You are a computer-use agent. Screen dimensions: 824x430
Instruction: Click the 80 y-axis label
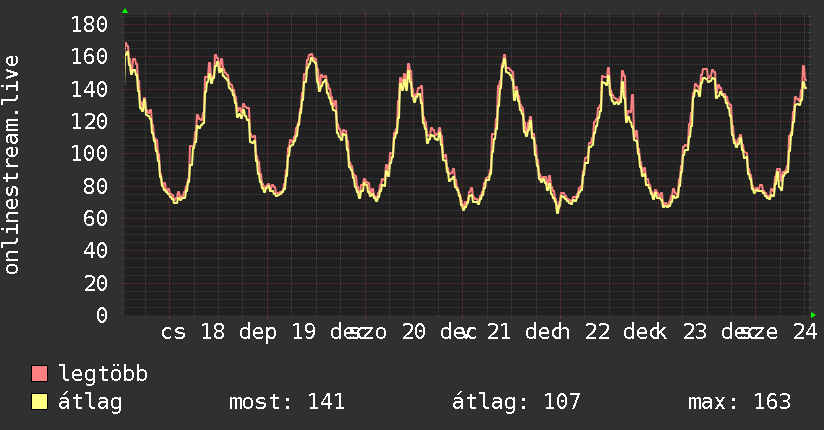pos(96,186)
